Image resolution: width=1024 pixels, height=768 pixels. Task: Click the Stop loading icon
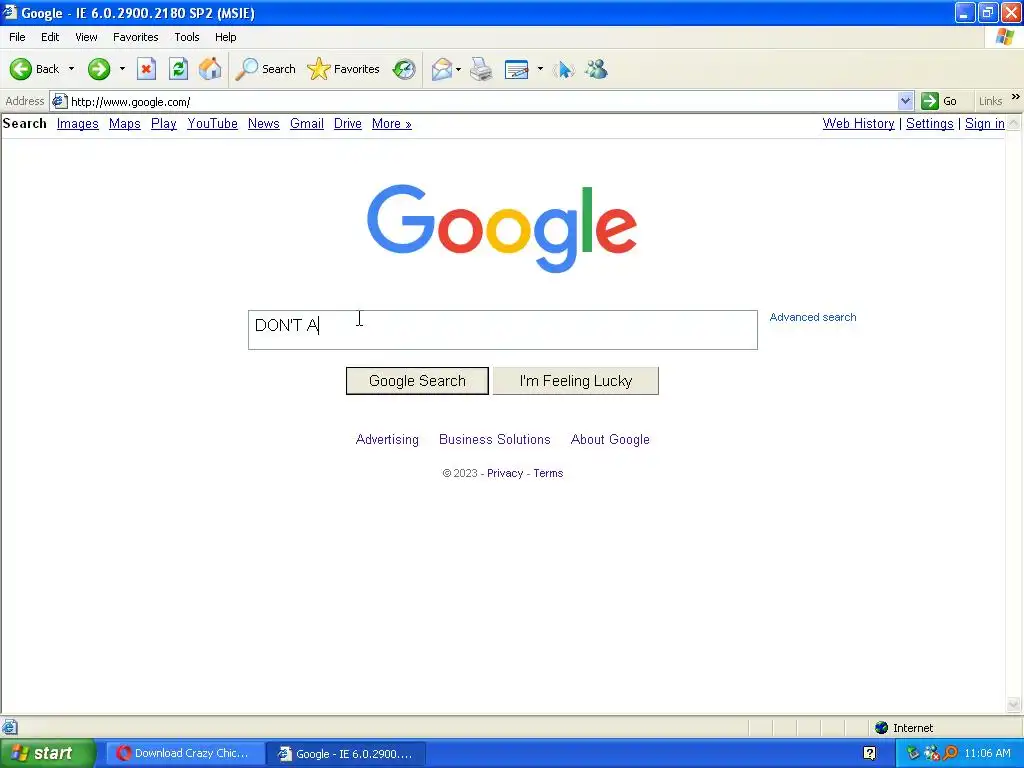coord(146,69)
